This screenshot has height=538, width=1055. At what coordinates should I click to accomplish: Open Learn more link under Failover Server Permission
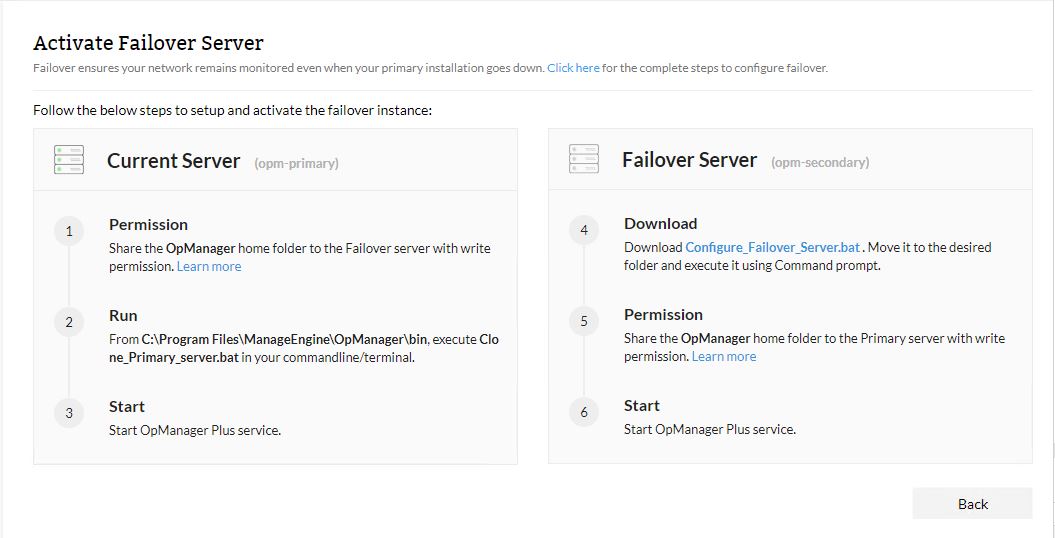[724, 356]
